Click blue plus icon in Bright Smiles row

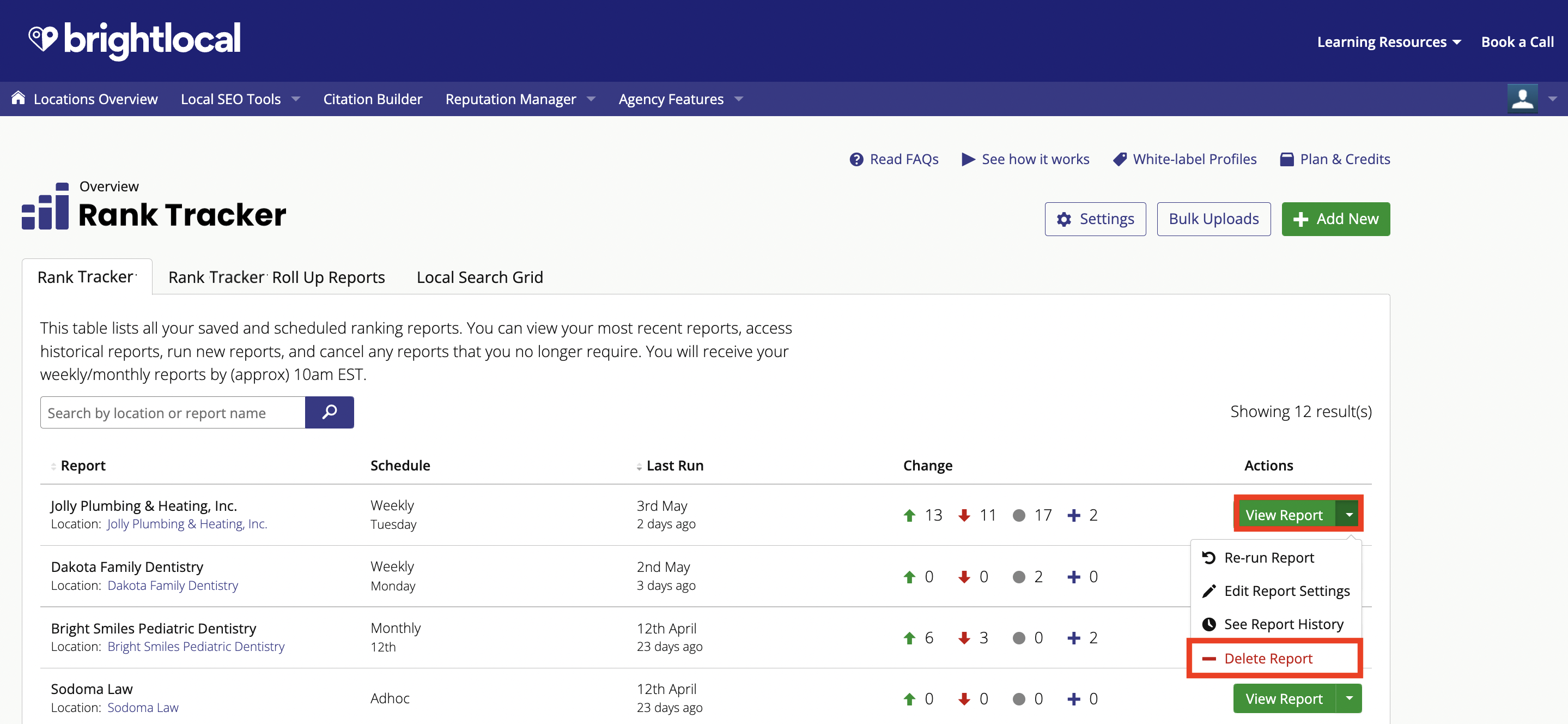pyautogui.click(x=1074, y=638)
